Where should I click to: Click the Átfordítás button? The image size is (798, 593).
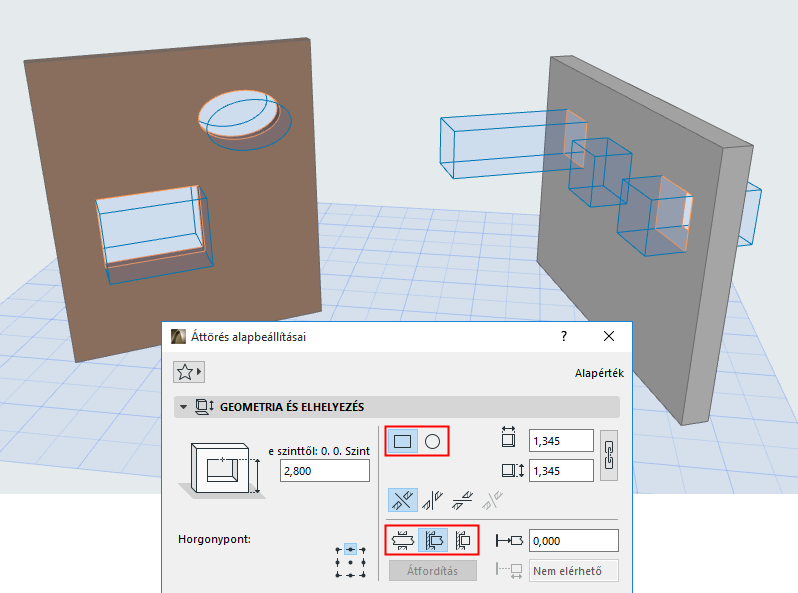[433, 571]
